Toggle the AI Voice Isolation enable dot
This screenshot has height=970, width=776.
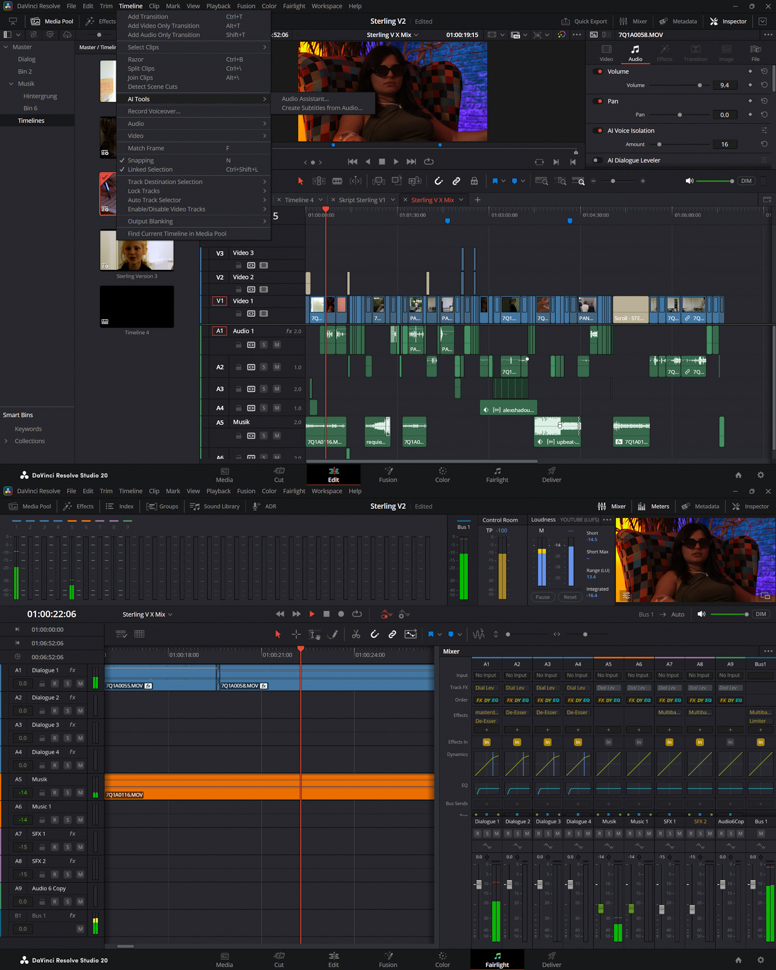(599, 131)
